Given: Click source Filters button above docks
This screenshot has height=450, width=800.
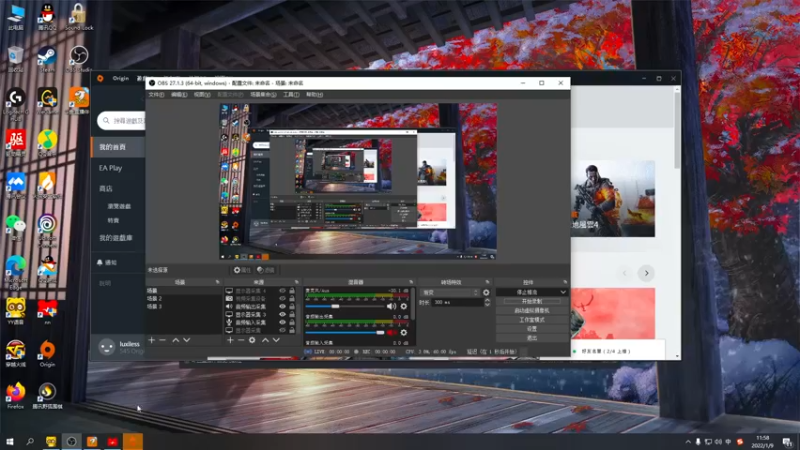Looking at the screenshot, I should coord(266,270).
